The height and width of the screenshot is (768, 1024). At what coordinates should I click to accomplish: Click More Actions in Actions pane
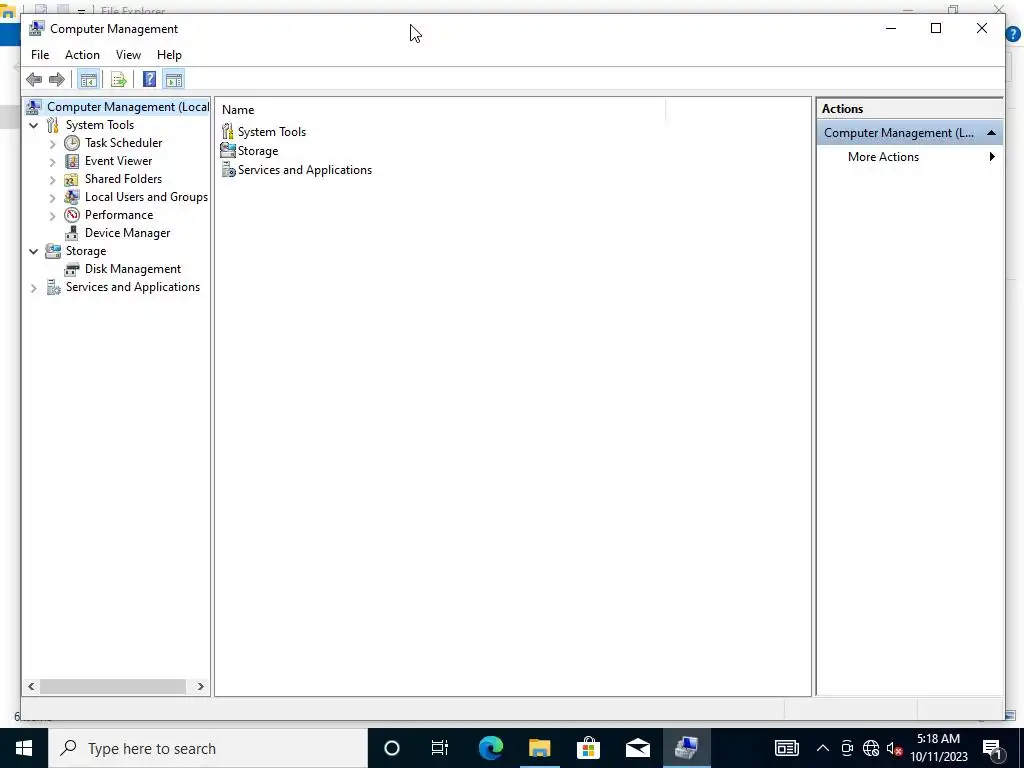pyautogui.click(x=883, y=157)
